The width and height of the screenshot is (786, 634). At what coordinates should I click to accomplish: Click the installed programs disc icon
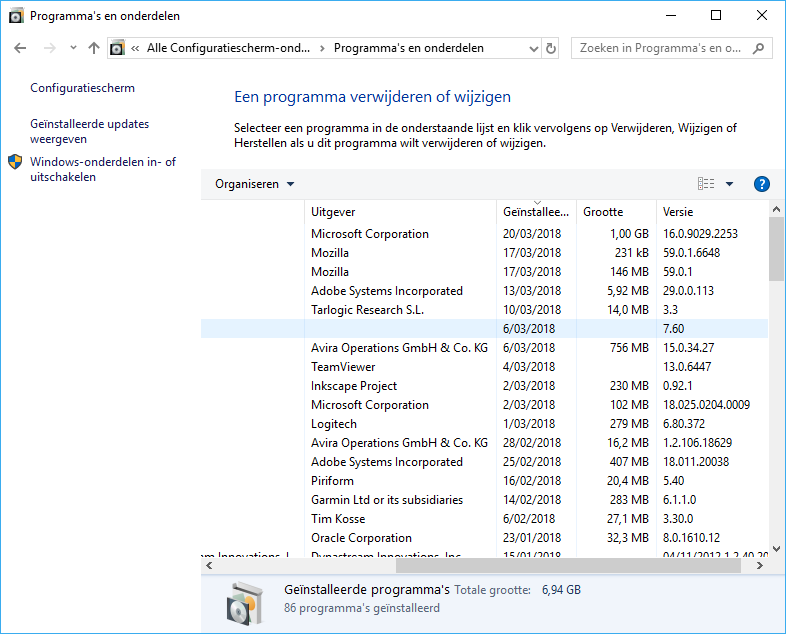tap(245, 603)
